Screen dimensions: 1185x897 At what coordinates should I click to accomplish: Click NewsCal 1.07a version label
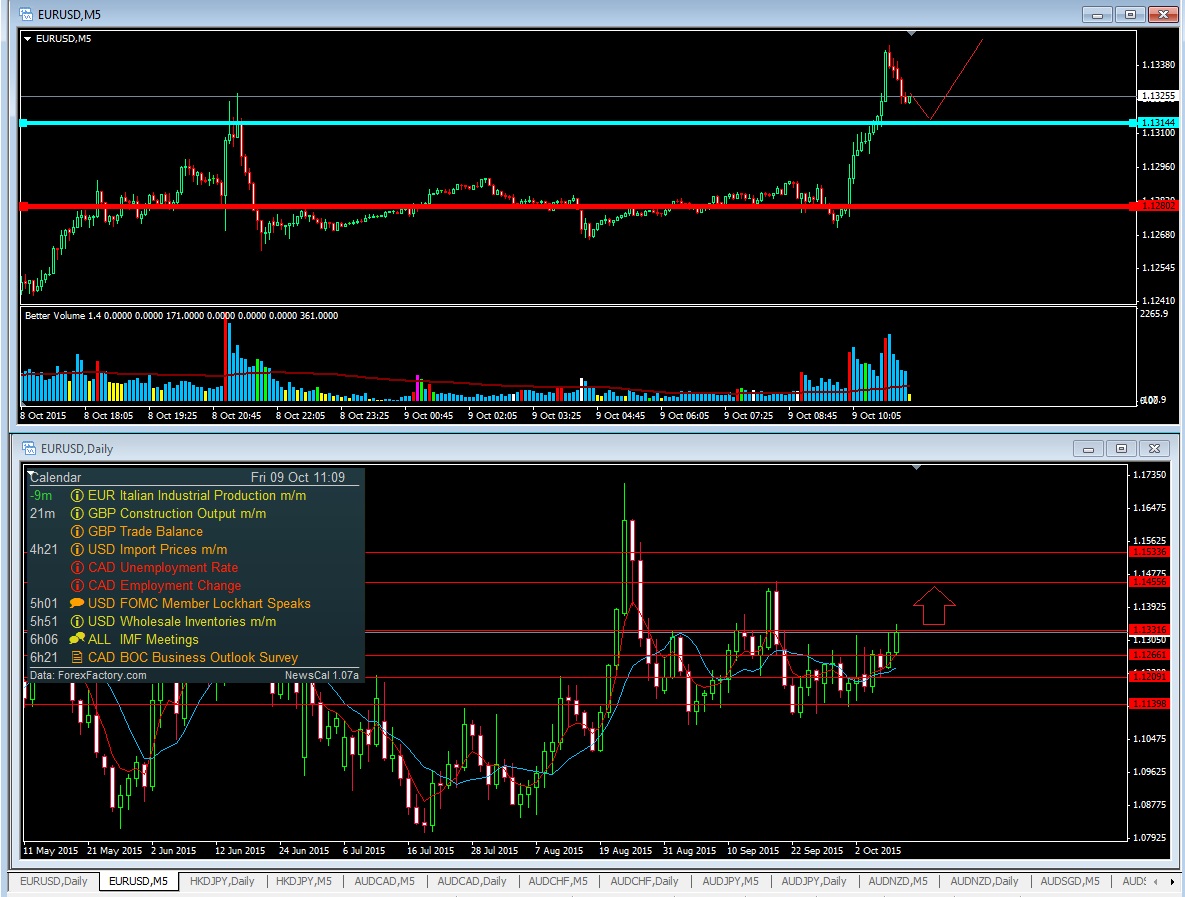(321, 676)
